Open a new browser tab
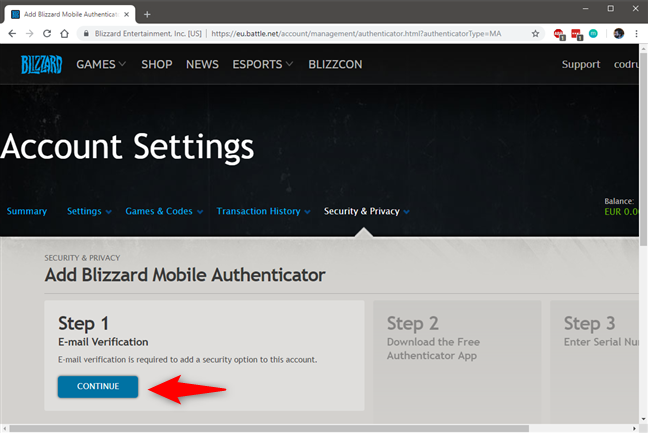 147,14
